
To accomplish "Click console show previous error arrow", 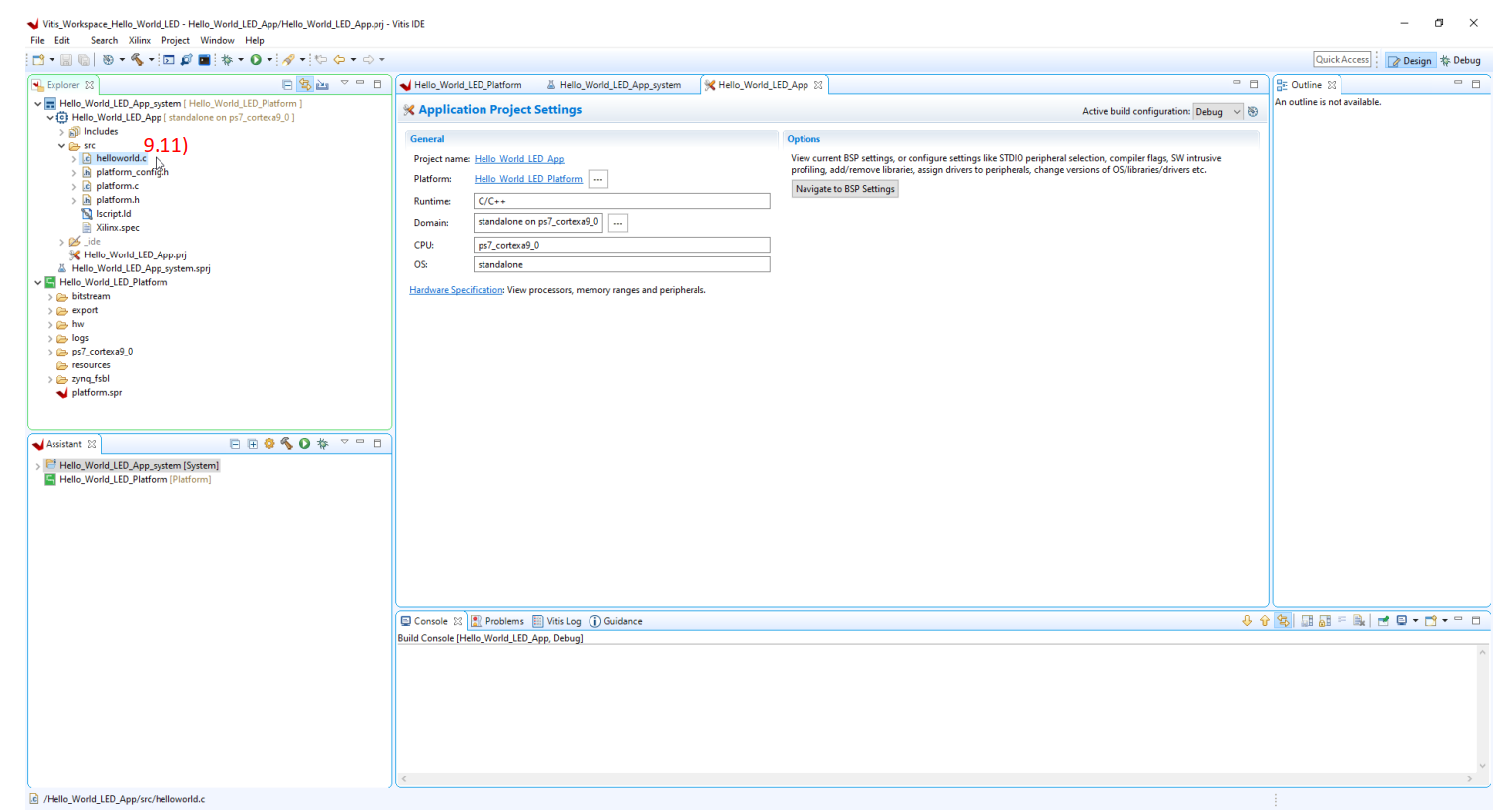I will [1265, 621].
